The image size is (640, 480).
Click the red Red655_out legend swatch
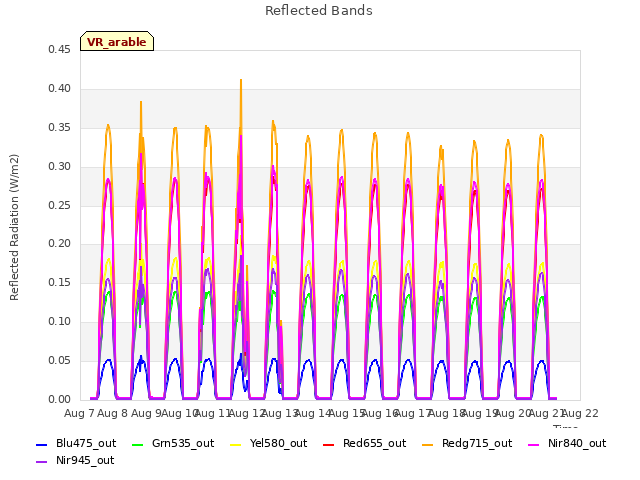pos(329,444)
